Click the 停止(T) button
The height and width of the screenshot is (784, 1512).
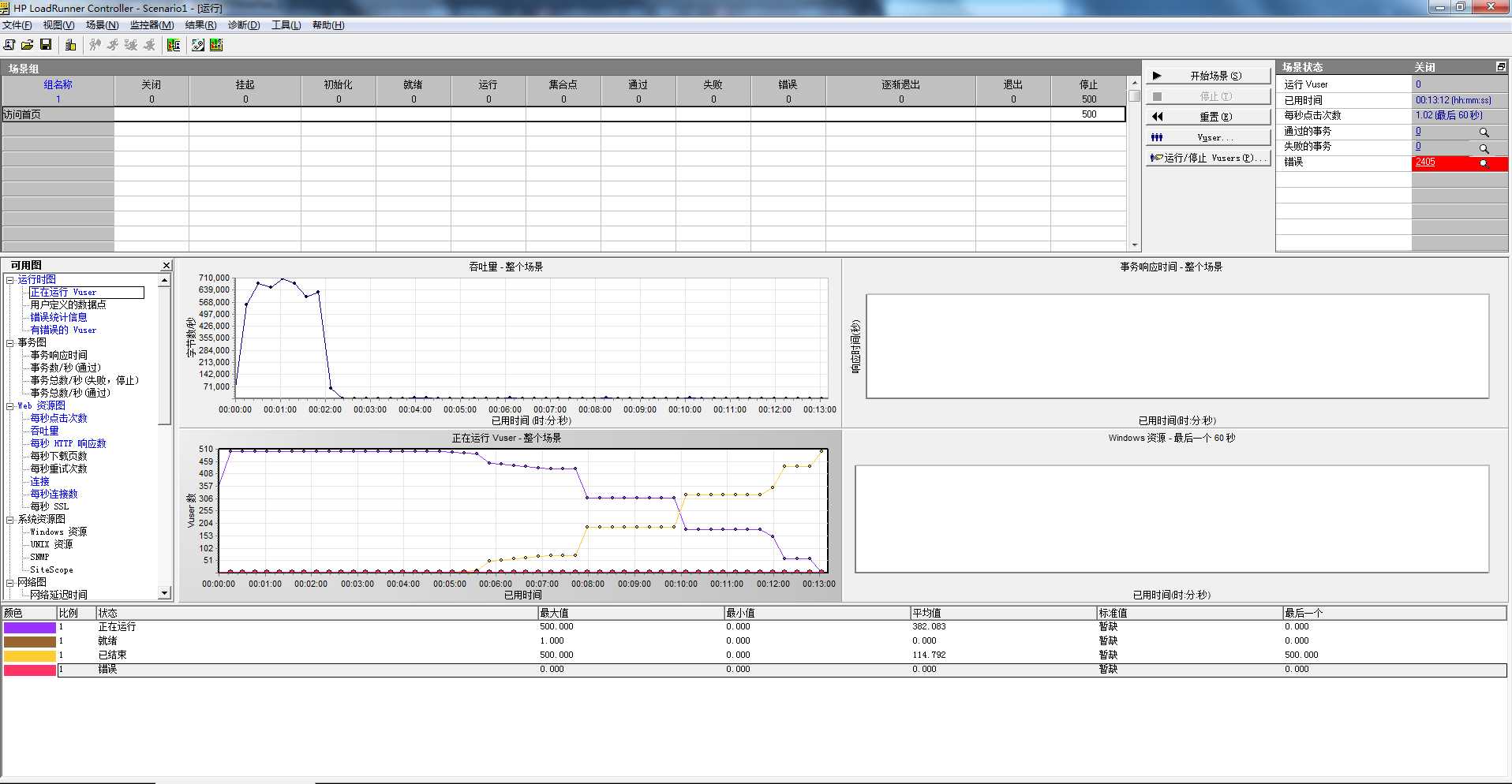[x=1208, y=96]
